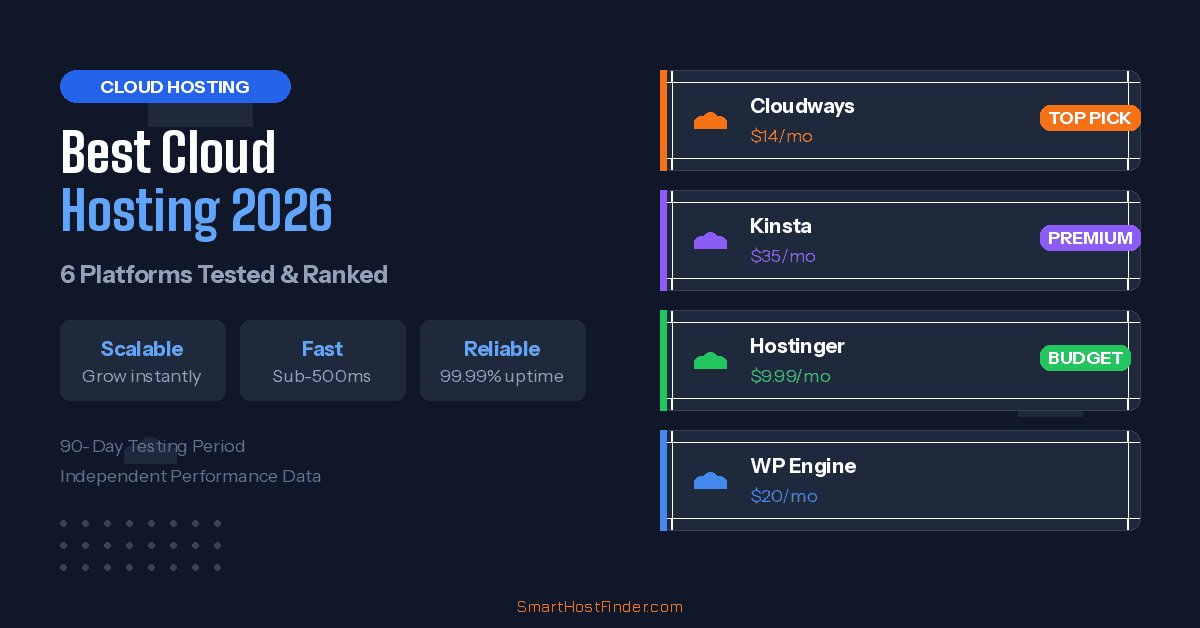This screenshot has width=1200, height=628.
Task: Click the TOP PICK badge on Cloudways card
Action: 1090,117
